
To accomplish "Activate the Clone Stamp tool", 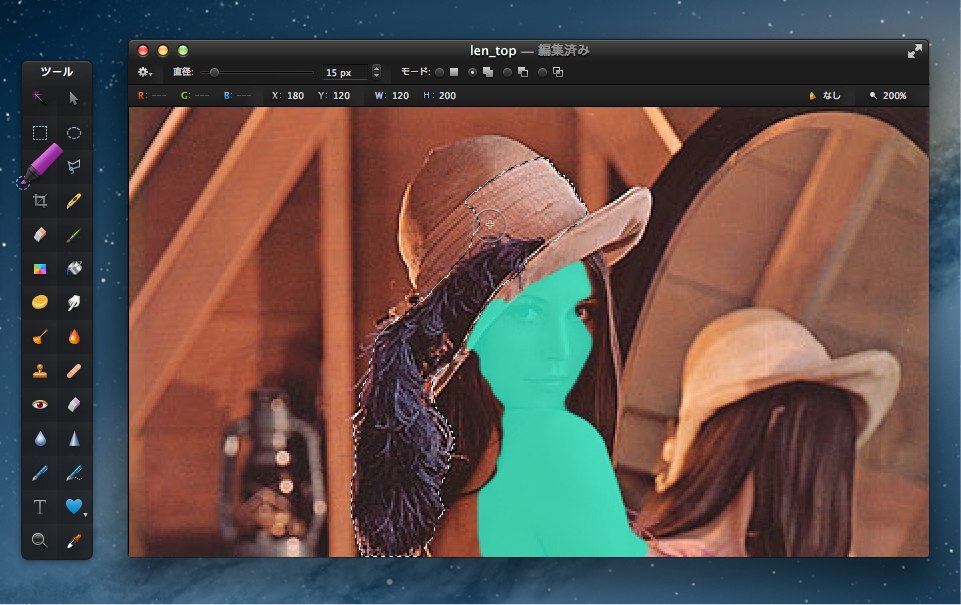I will tap(40, 371).
